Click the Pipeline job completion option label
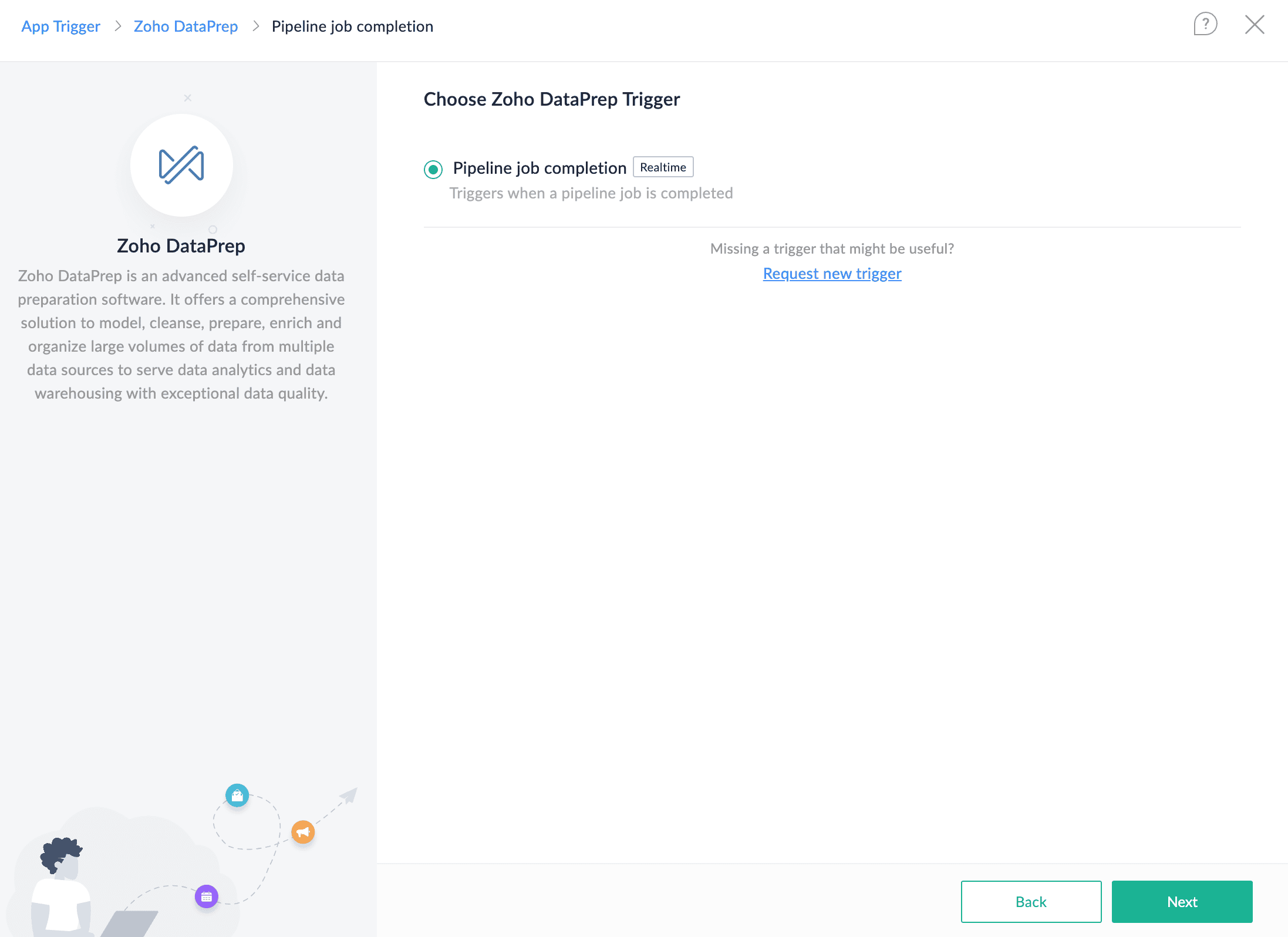This screenshot has width=1288, height=937. [x=540, y=168]
